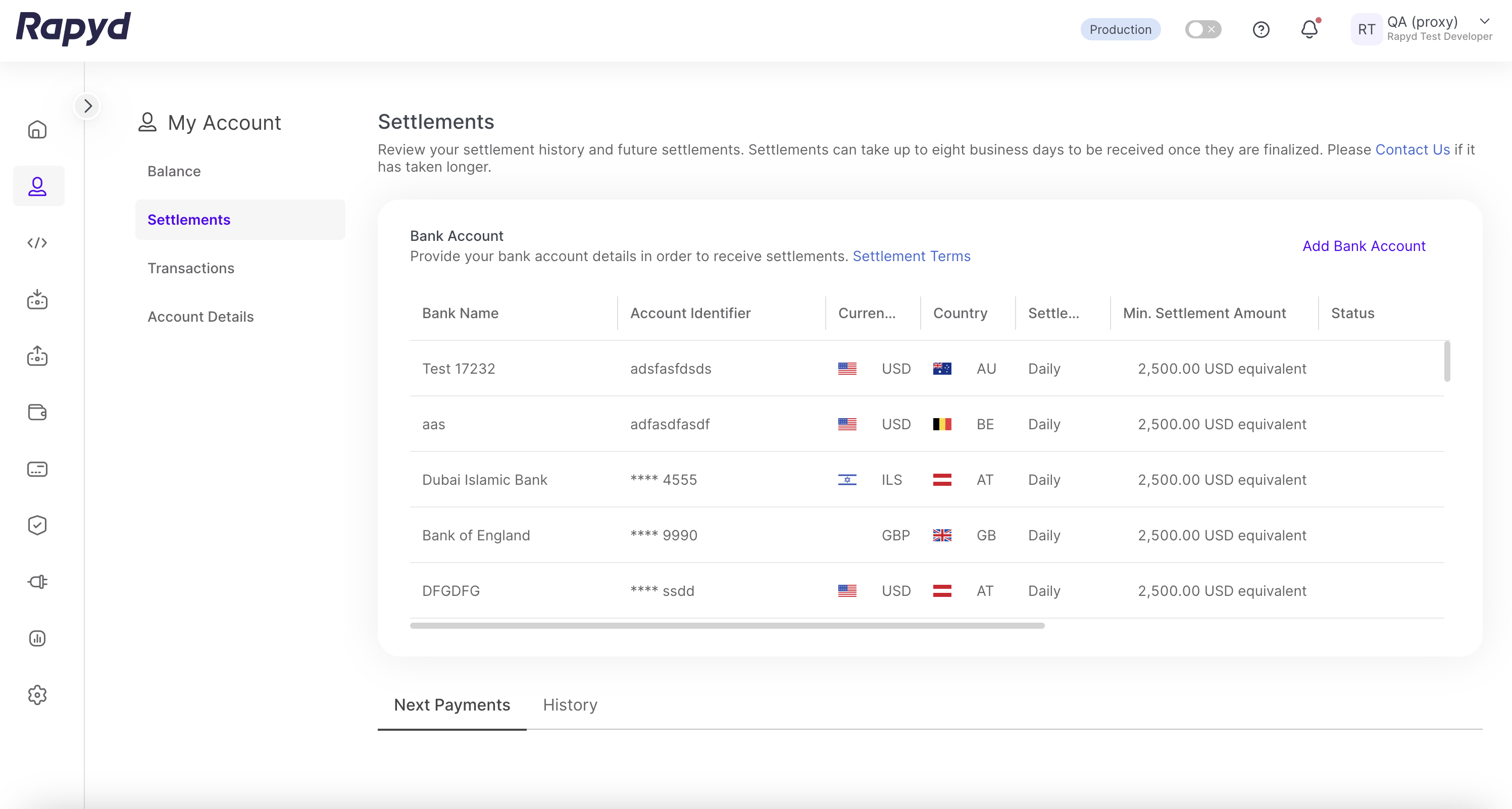Click the Account Identifier column header

[x=690, y=313]
